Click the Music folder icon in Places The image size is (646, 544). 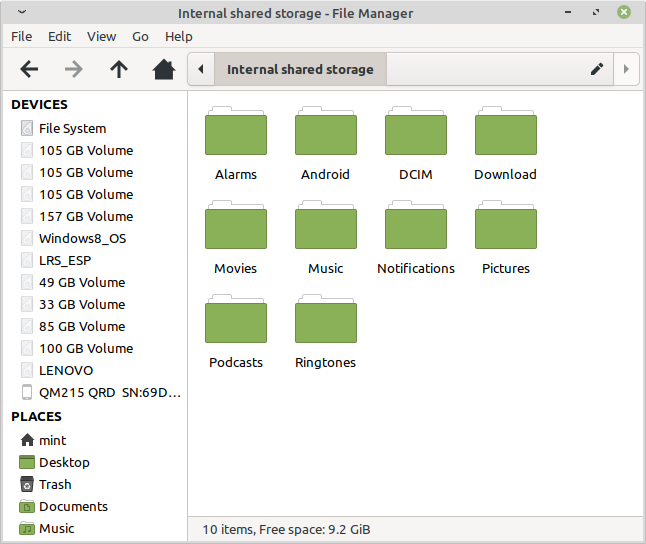(27, 528)
